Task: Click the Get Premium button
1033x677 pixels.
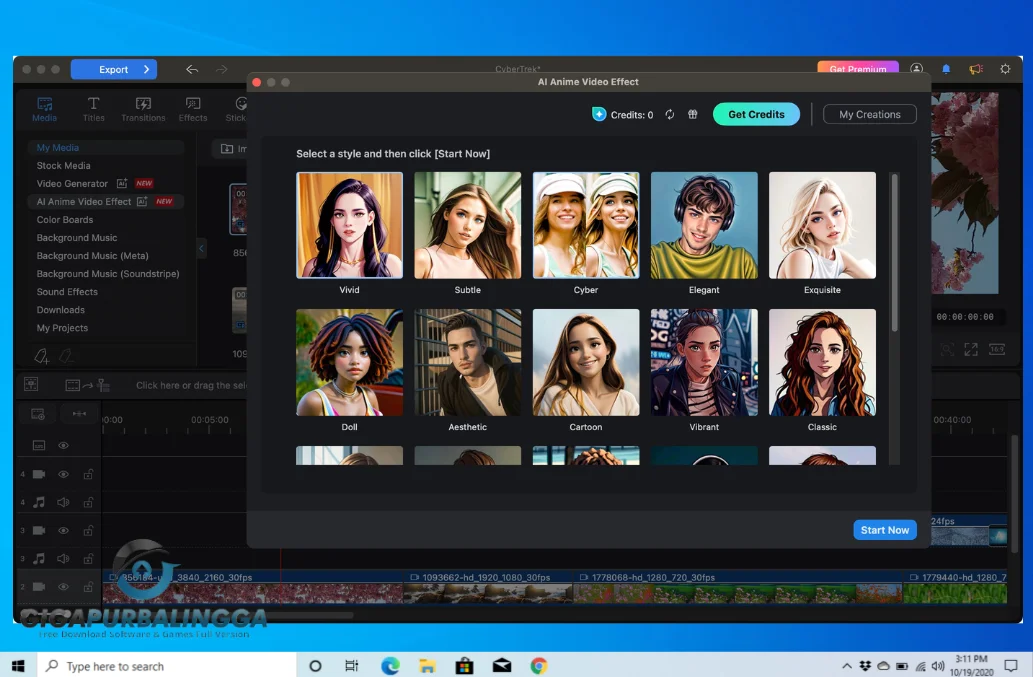Action: coord(858,67)
